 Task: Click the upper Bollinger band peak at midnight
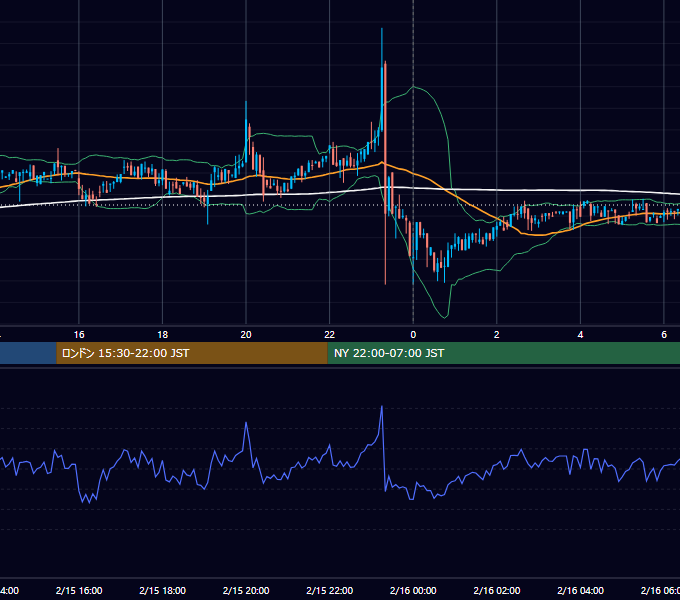click(413, 87)
